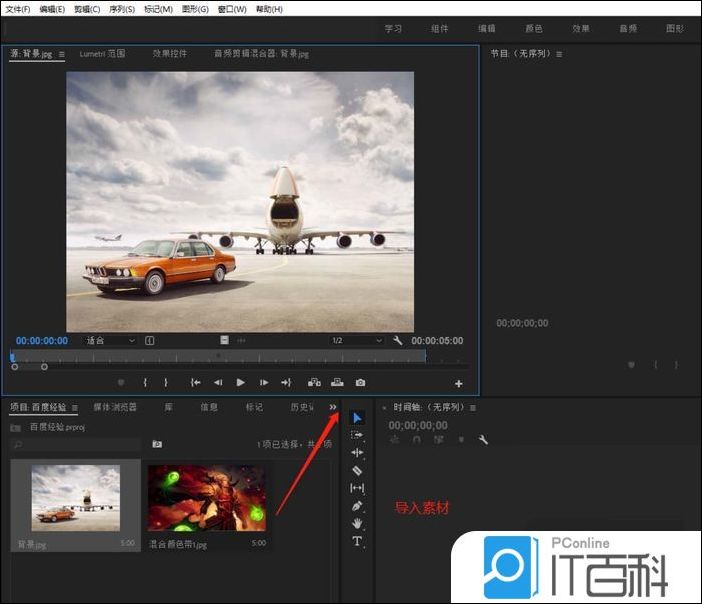Open the 效果 workspace

coord(581,29)
